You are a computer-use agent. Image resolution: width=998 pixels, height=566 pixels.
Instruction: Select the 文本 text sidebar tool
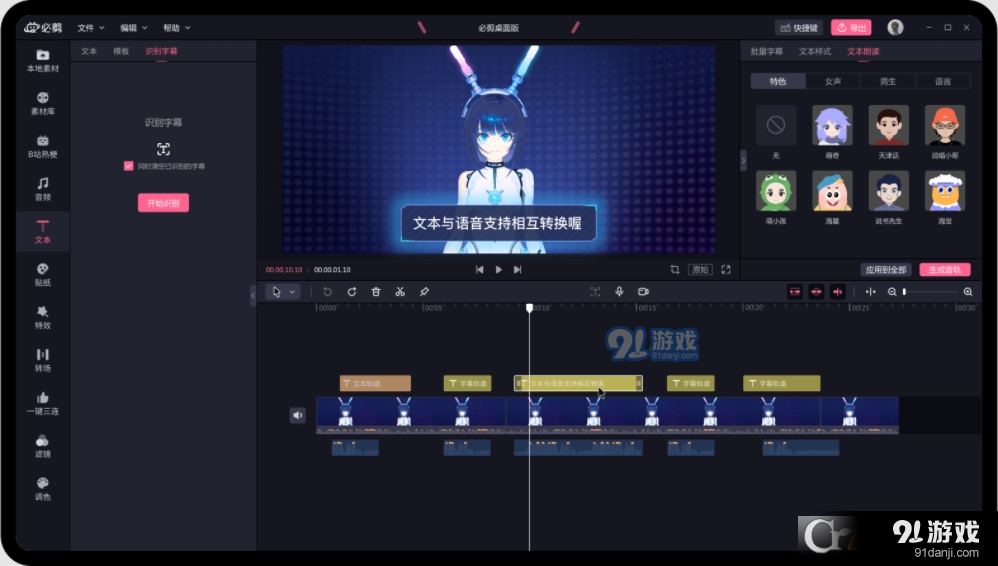pos(43,232)
